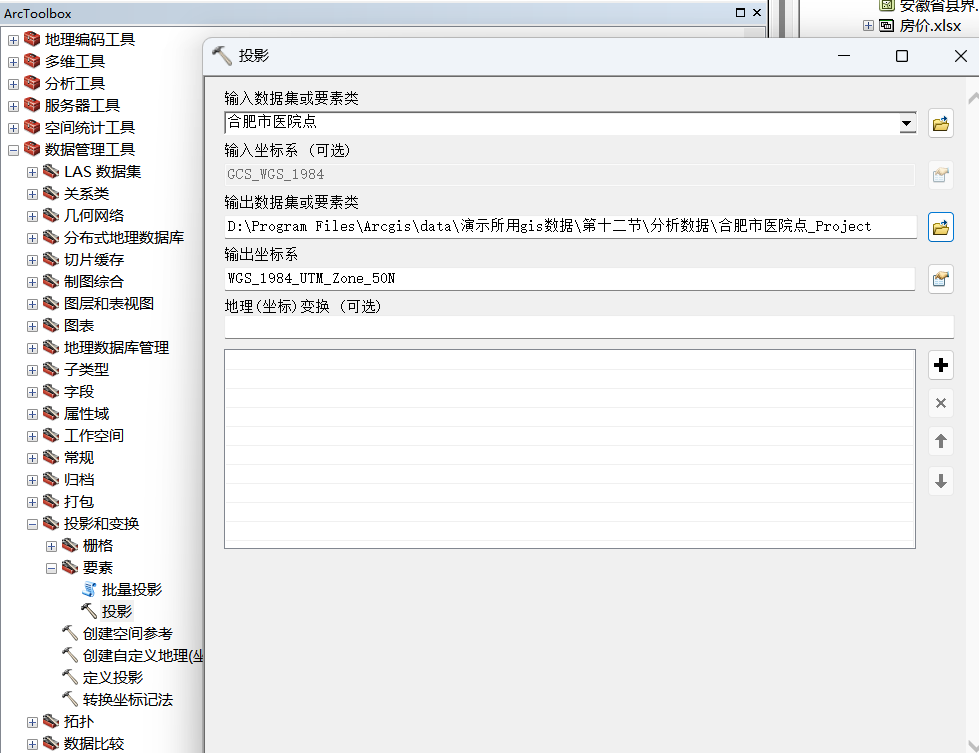Image resolution: width=979 pixels, height=753 pixels.
Task: Click the 子类型 toolset icon
Action: 51,369
